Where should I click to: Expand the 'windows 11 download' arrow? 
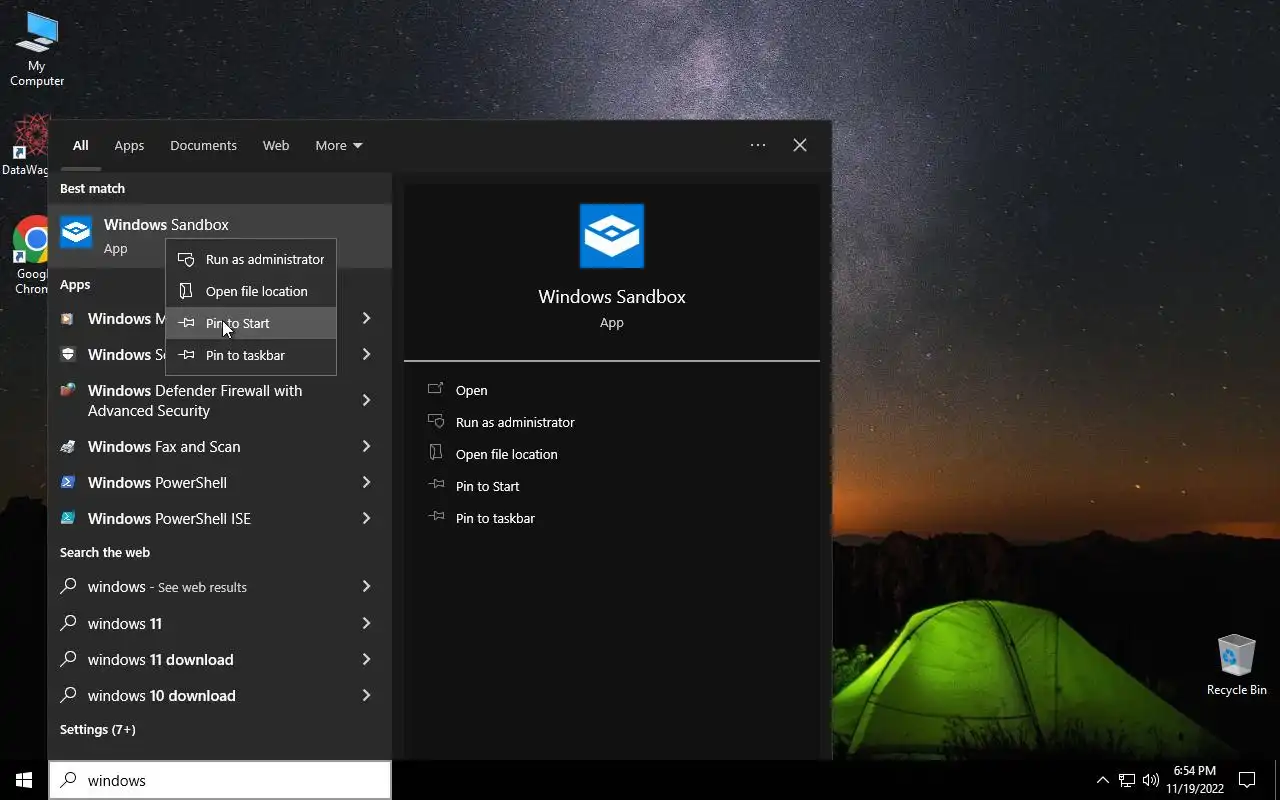pos(366,659)
